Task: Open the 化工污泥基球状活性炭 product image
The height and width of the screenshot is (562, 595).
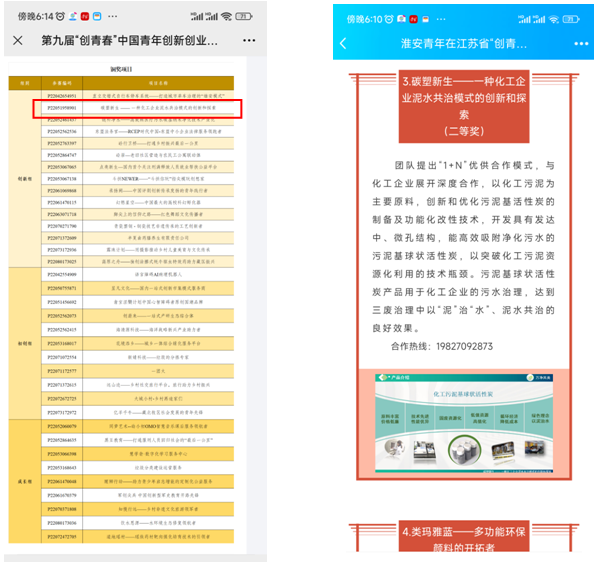Action: point(464,423)
